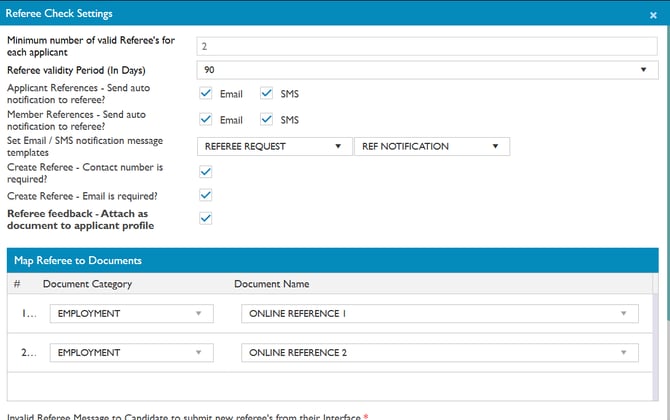Disable attach referee feedback as document
The width and height of the screenshot is (670, 420).
pyautogui.click(x=206, y=218)
